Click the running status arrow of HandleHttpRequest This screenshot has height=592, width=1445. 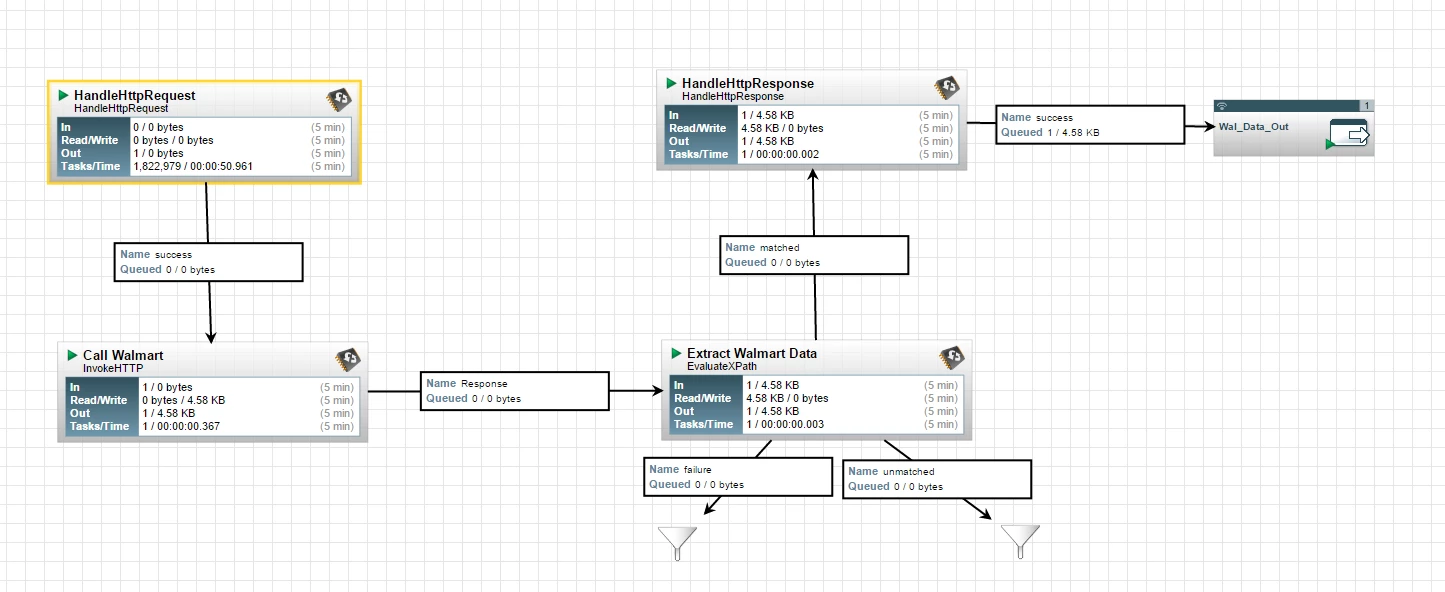click(x=64, y=95)
